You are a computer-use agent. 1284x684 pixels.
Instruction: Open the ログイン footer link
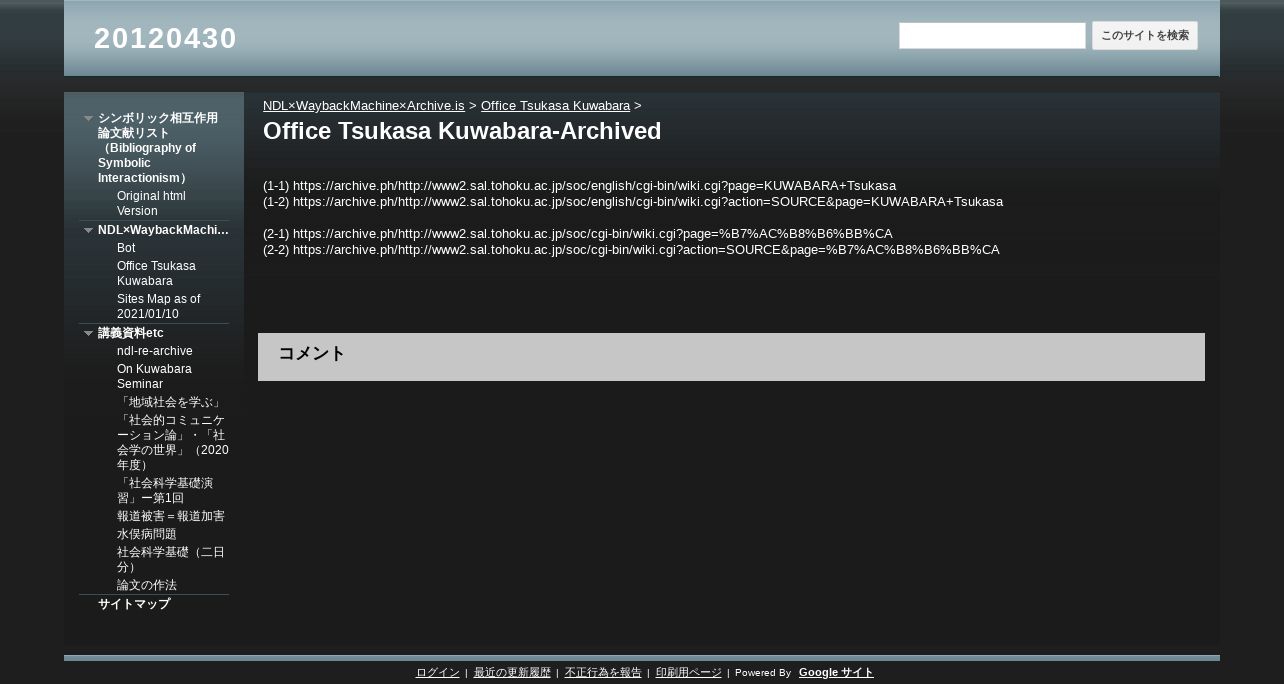(x=438, y=673)
